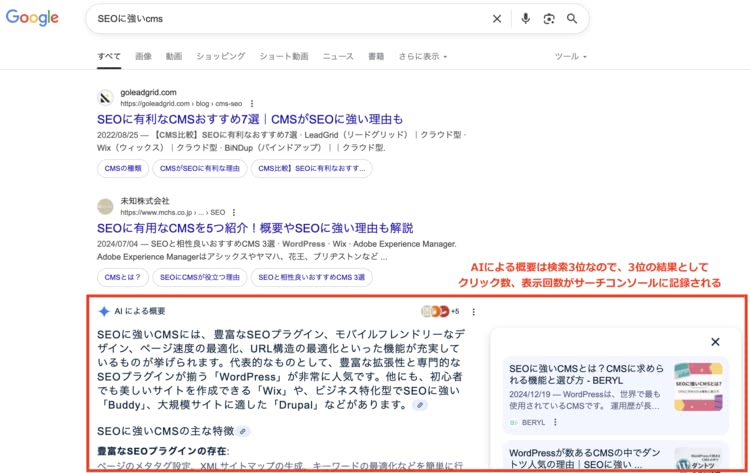Click the magnifier search icon
The width and height of the screenshot is (750, 473).
click(x=572, y=19)
